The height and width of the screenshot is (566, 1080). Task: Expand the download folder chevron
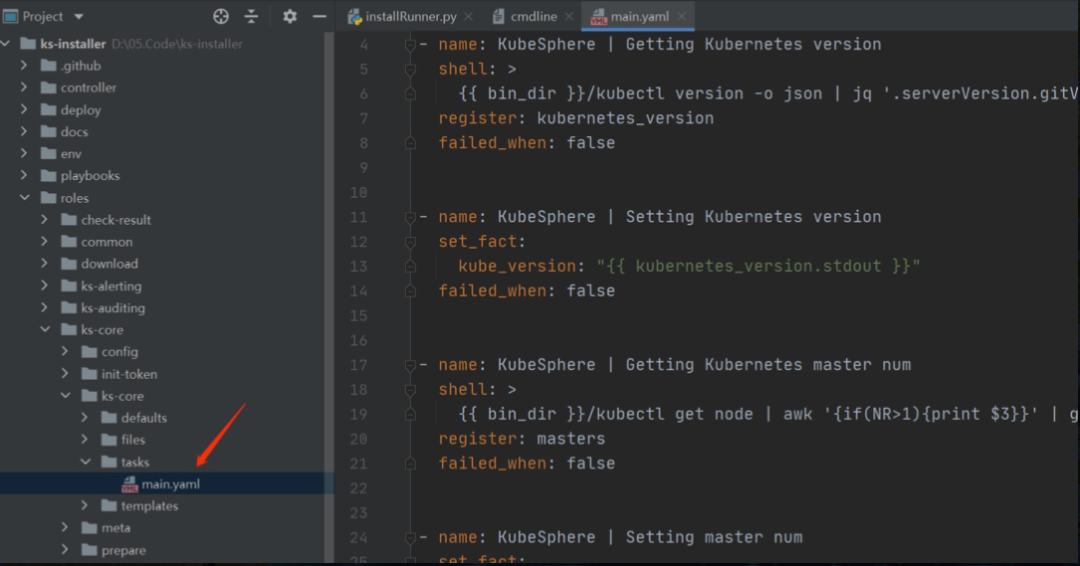[x=45, y=264]
